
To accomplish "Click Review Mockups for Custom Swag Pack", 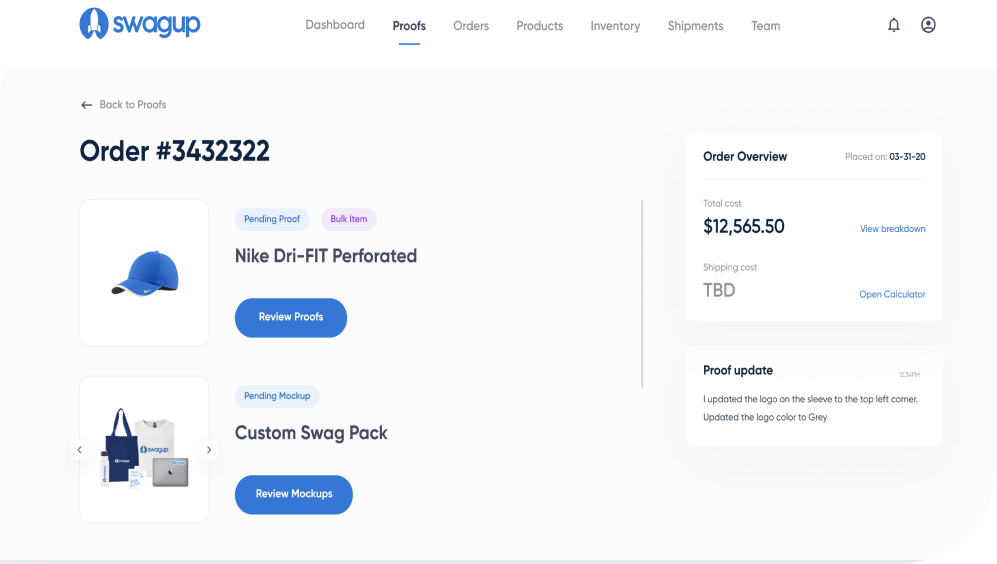I will [x=294, y=494].
